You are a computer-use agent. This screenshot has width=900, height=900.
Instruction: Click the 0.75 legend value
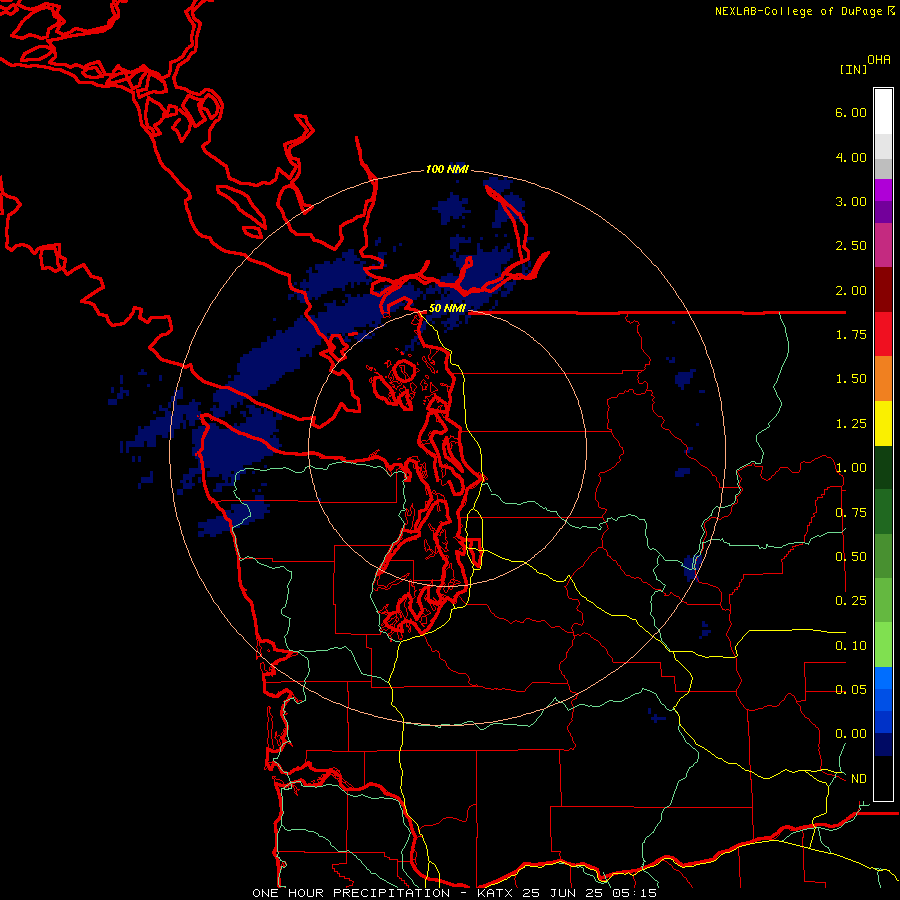coord(851,513)
